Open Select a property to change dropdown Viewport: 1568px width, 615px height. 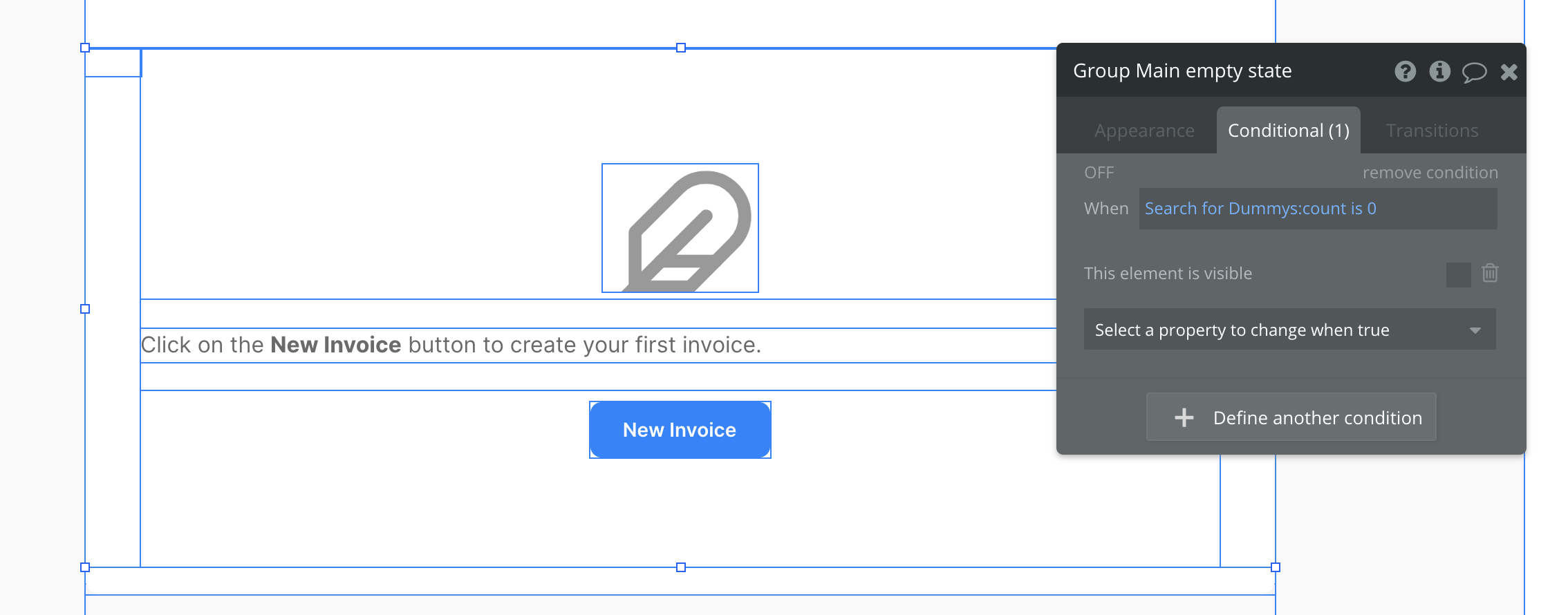coord(1289,330)
